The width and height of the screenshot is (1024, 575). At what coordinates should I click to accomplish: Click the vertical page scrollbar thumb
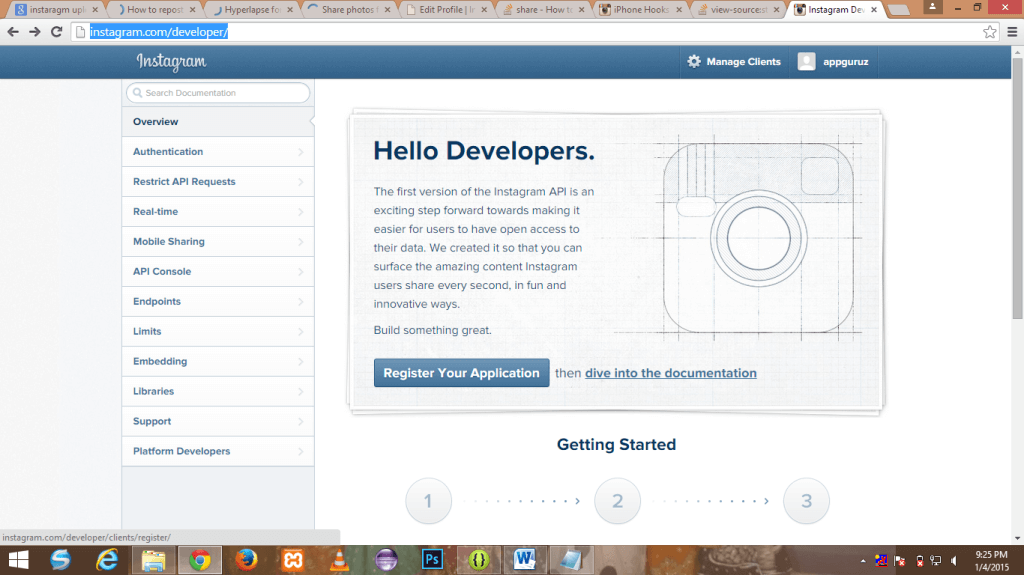click(1017, 188)
